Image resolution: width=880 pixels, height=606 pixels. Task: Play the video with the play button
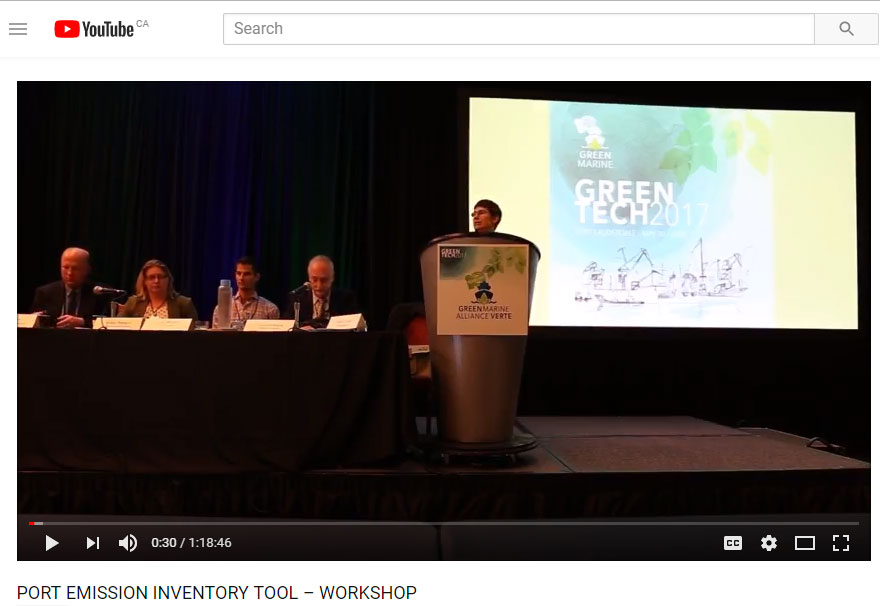click(52, 543)
